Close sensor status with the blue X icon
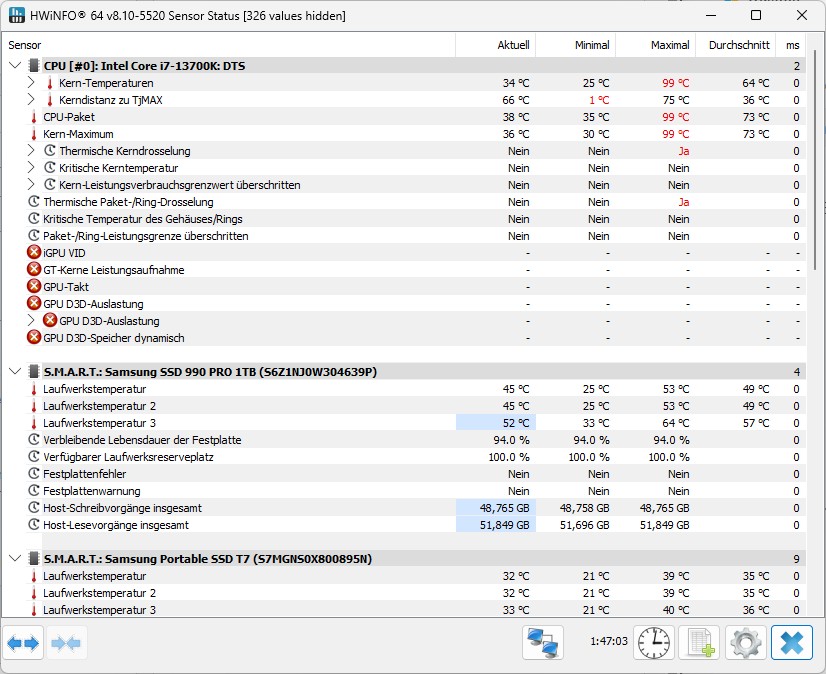Image resolution: width=826 pixels, height=674 pixels. [790, 643]
